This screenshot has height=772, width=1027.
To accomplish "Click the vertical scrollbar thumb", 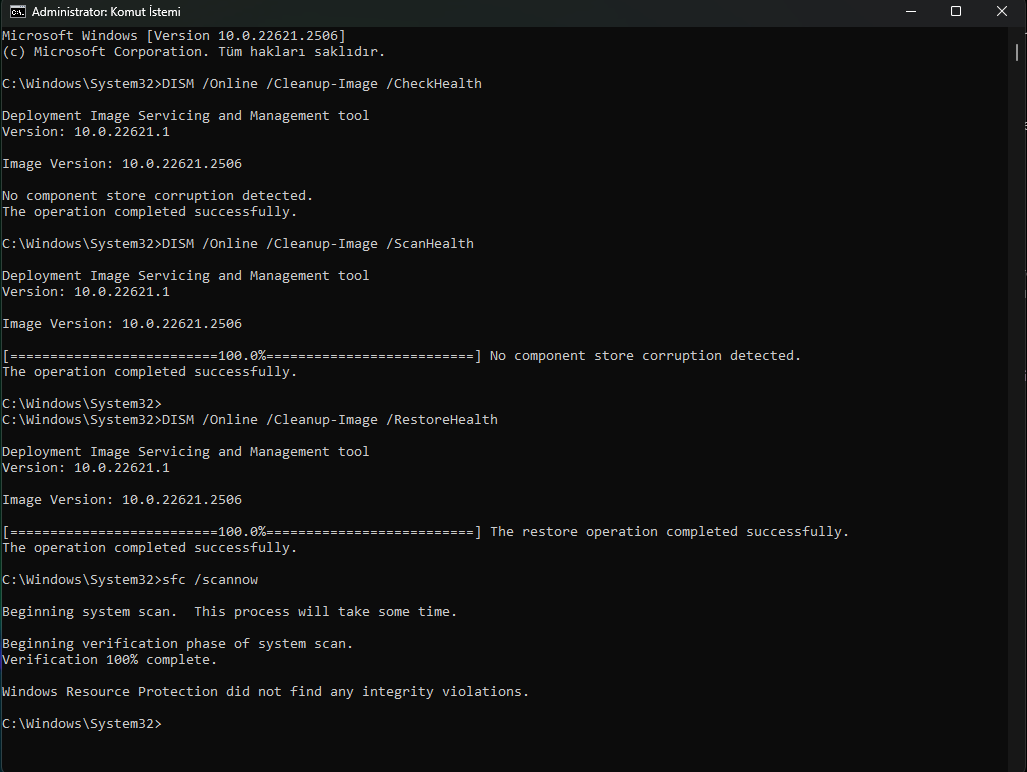I will coord(1017,52).
